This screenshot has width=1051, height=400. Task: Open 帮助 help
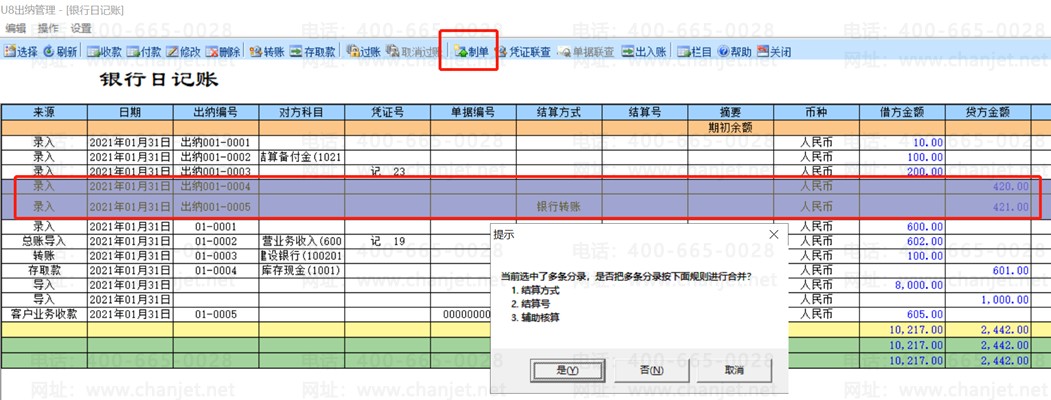pyautogui.click(x=734, y=52)
